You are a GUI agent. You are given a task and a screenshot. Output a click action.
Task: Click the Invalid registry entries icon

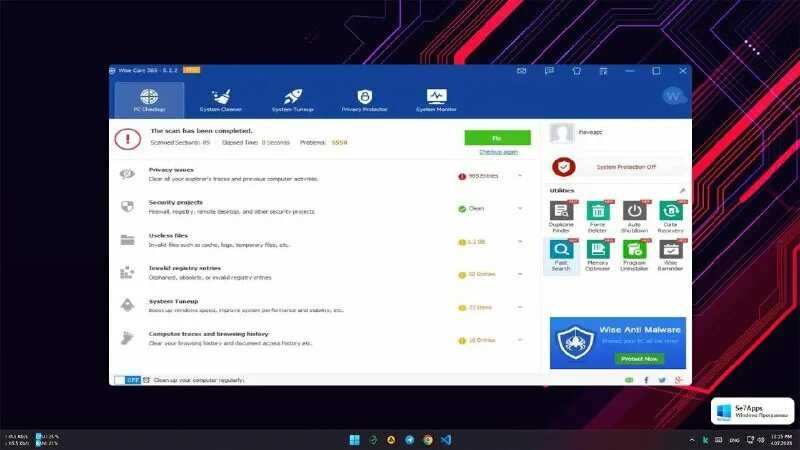click(127, 272)
